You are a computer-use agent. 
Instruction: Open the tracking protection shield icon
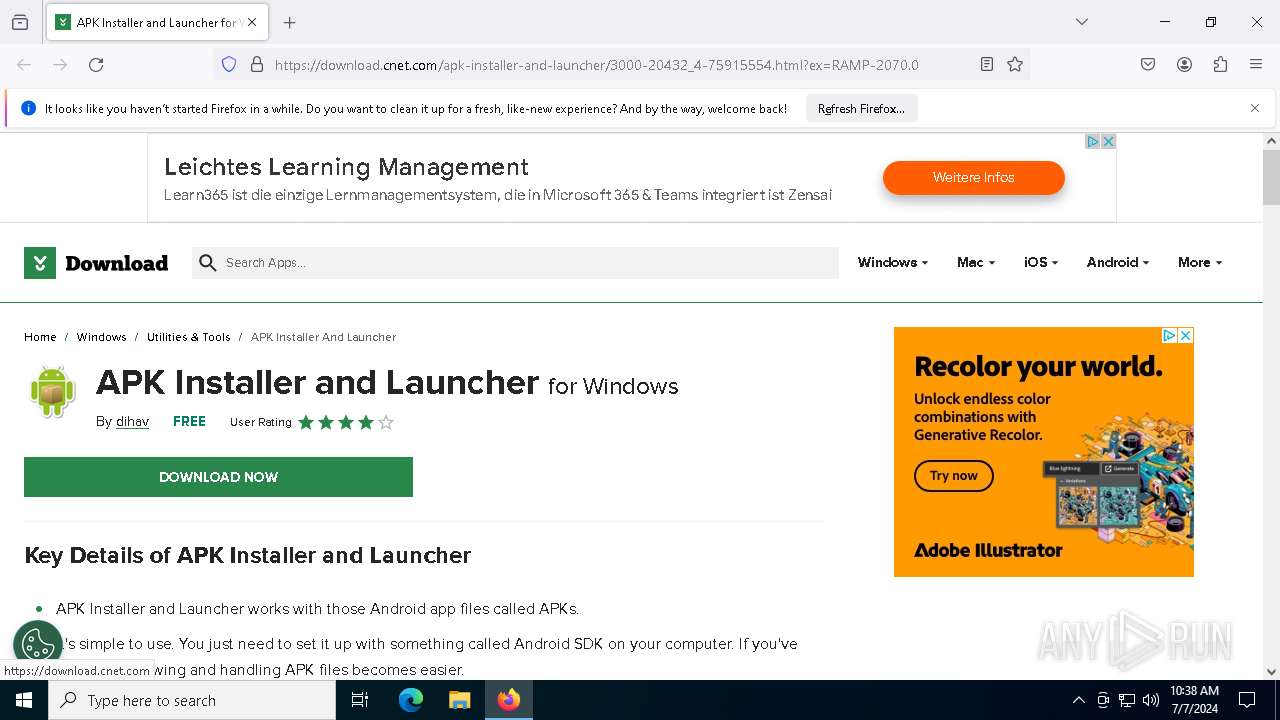(229, 65)
